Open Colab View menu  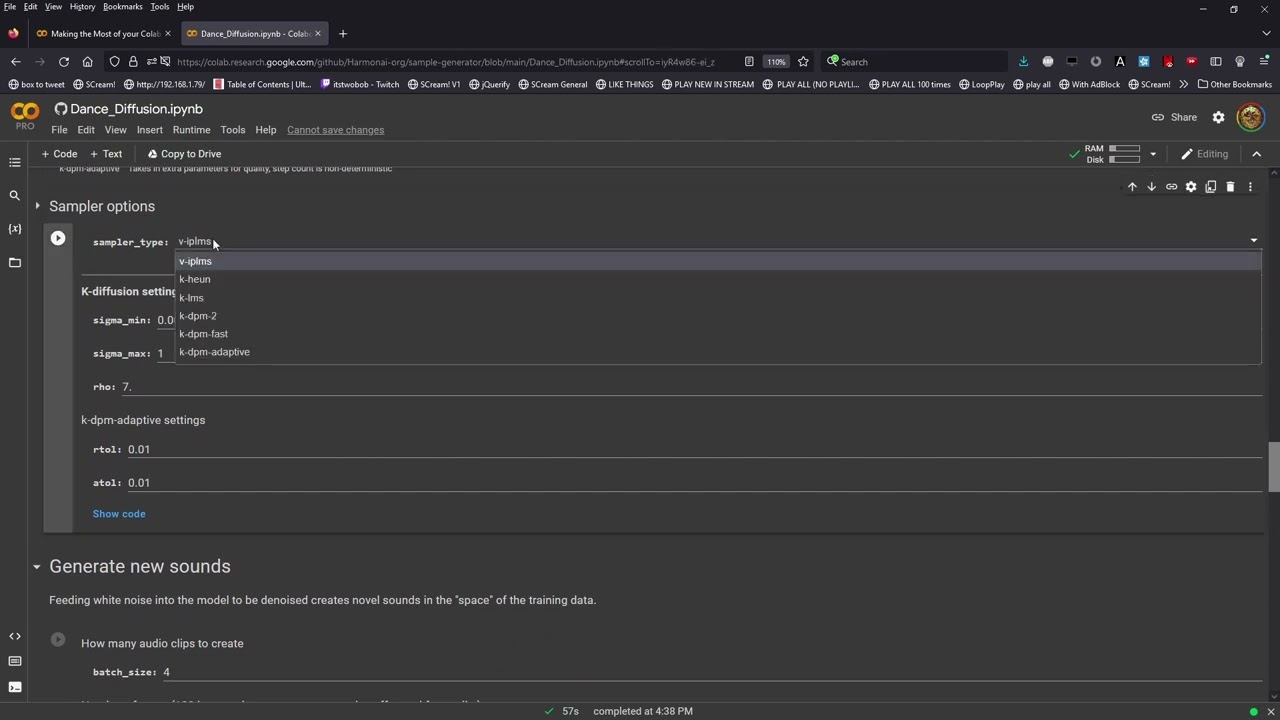(x=115, y=130)
